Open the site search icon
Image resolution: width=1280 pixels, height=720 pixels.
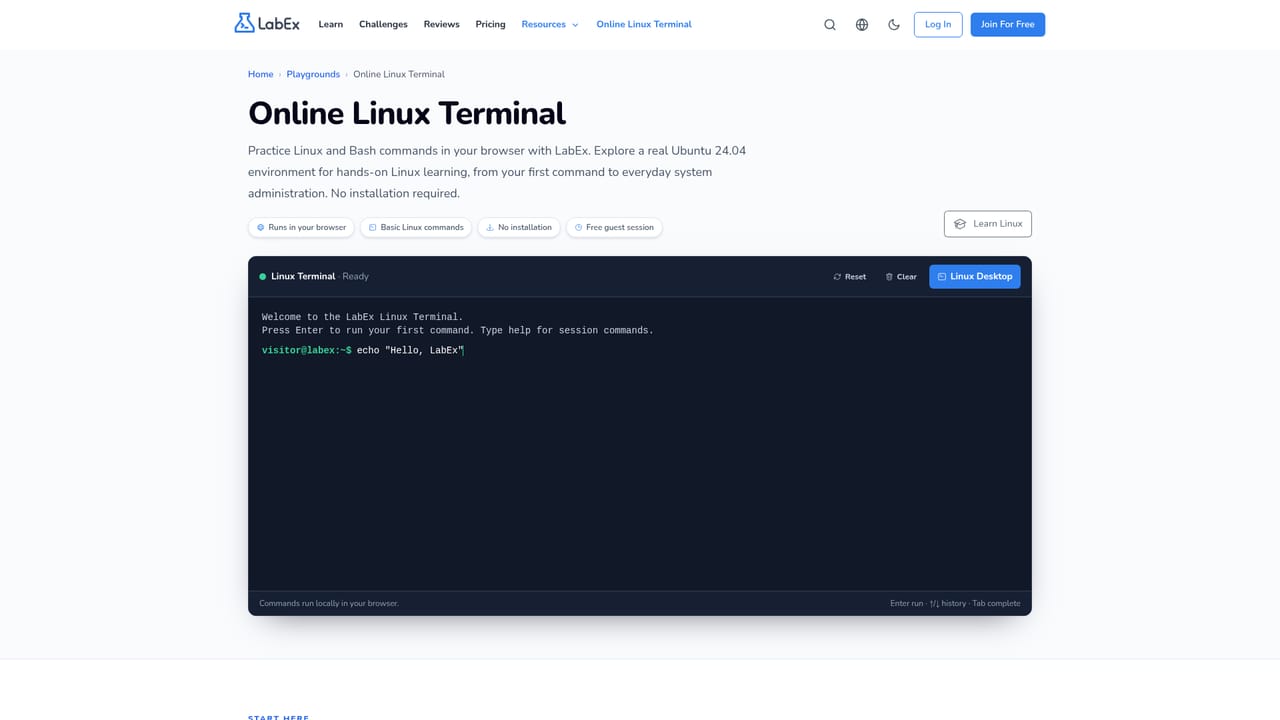click(x=830, y=25)
